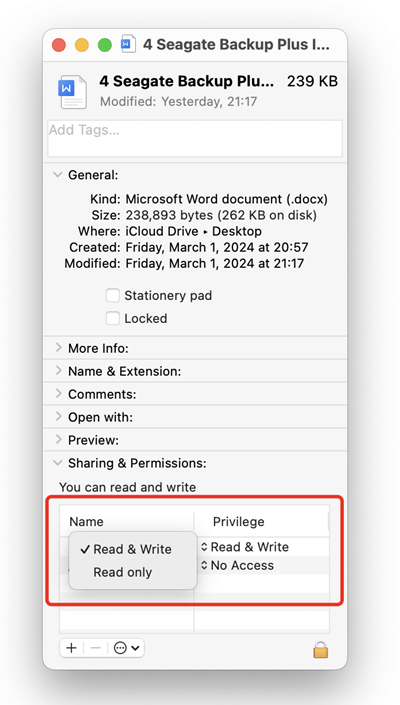This screenshot has width=400, height=705.
Task: Choose Read & Write in popup menu
Action: click(133, 549)
